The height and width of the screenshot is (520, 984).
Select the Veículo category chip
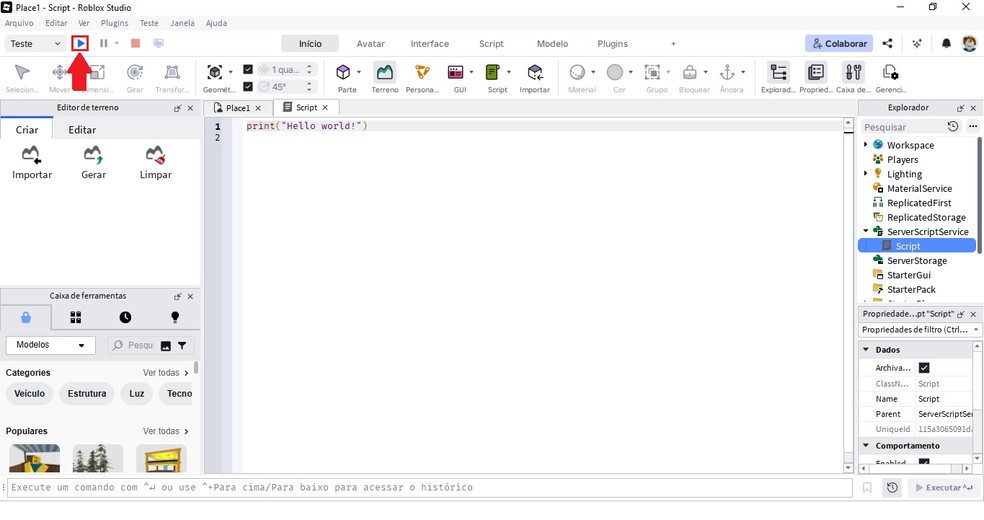pos(29,394)
